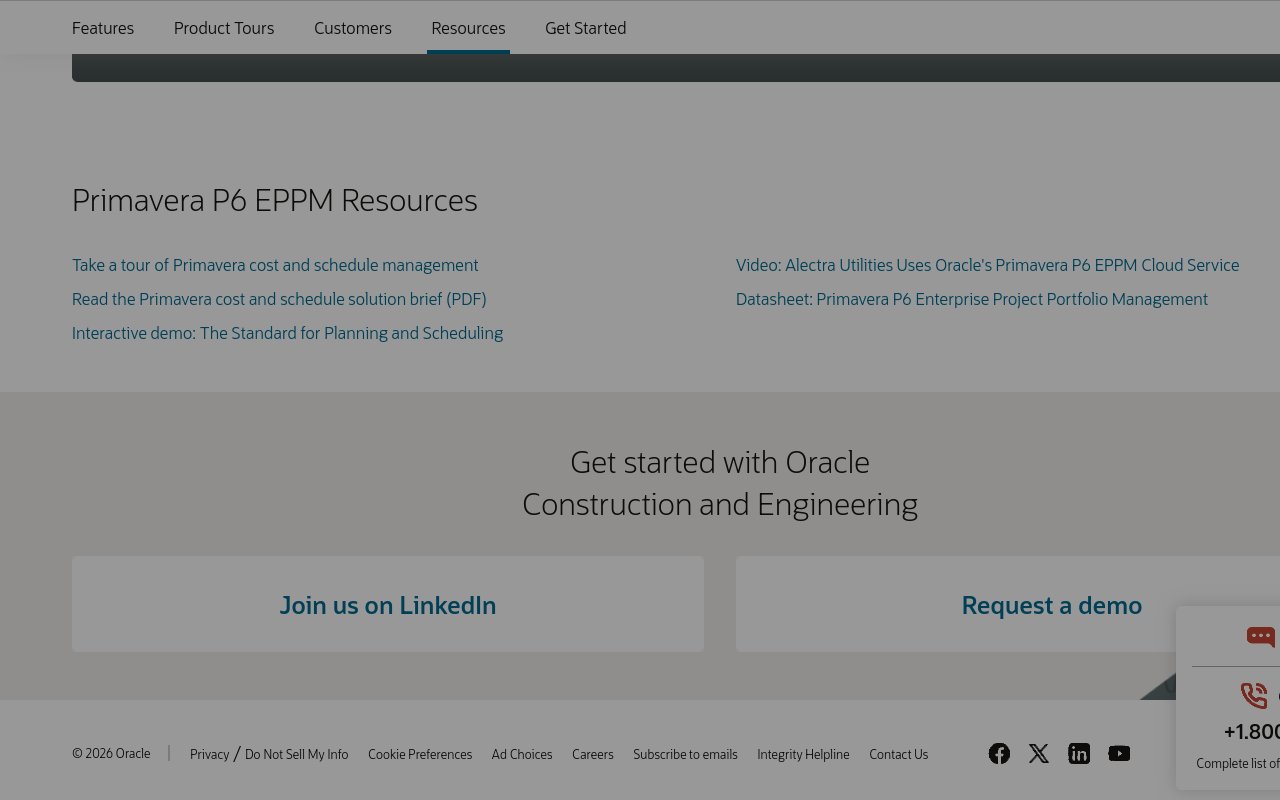Open Oracle's X (Twitter) icon
Screen dimensions: 1280x800
(1039, 754)
